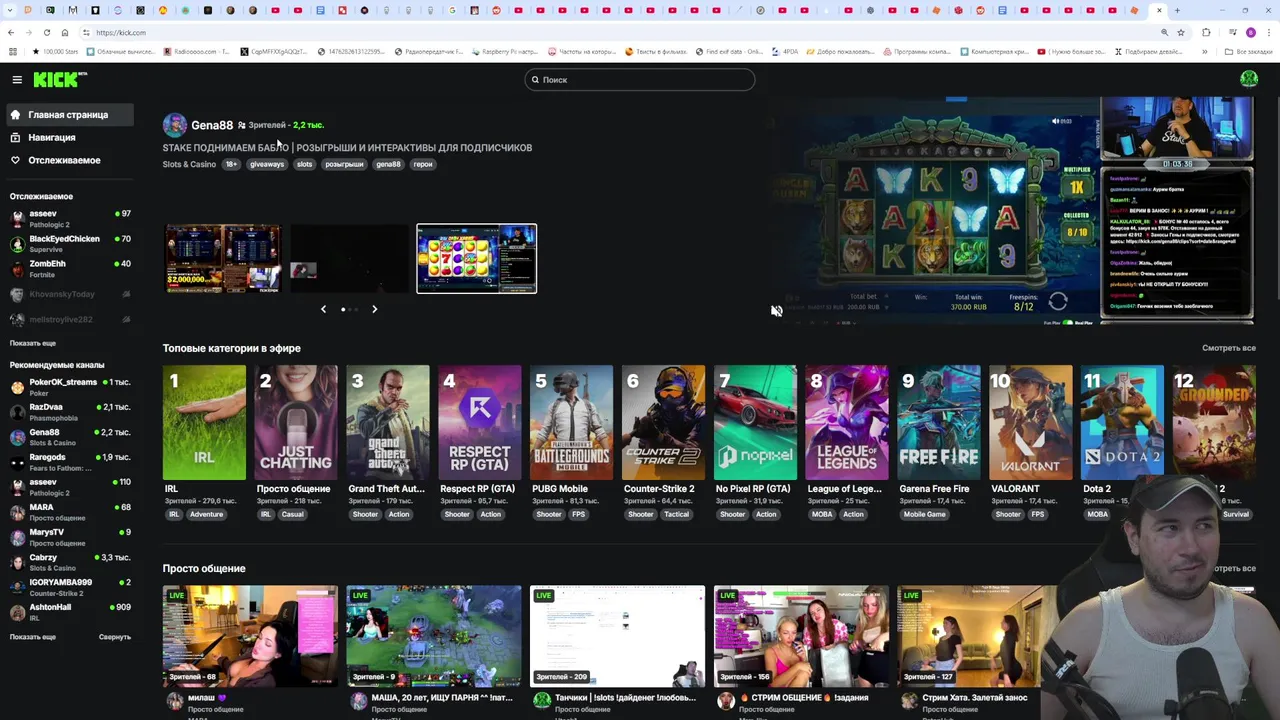
Task: Open AshtonHall recommended channel
Action: click(70, 612)
